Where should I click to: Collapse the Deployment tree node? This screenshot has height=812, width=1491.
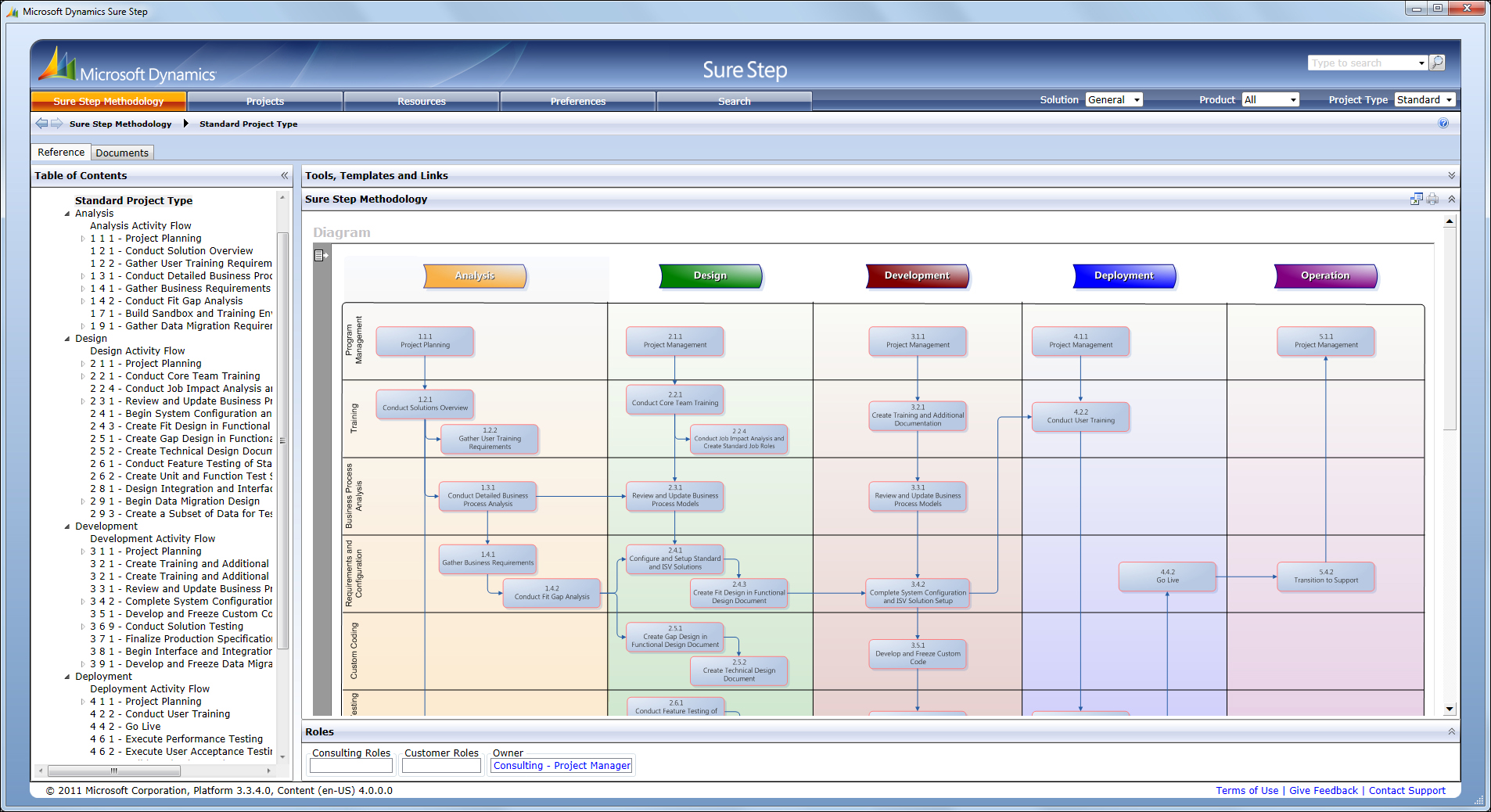[67, 677]
